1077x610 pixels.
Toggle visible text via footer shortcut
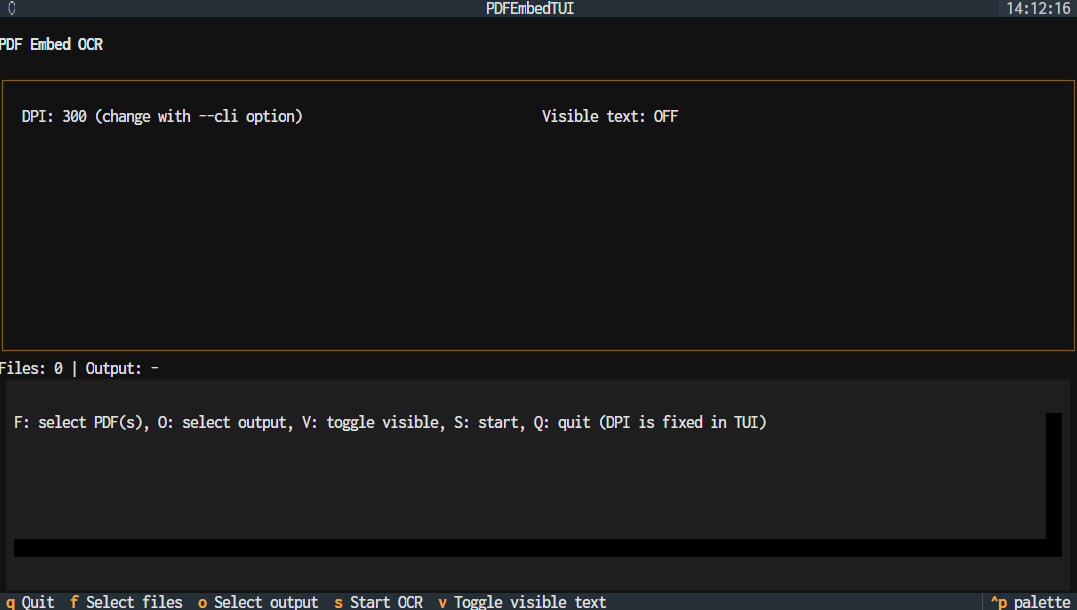click(x=522, y=602)
